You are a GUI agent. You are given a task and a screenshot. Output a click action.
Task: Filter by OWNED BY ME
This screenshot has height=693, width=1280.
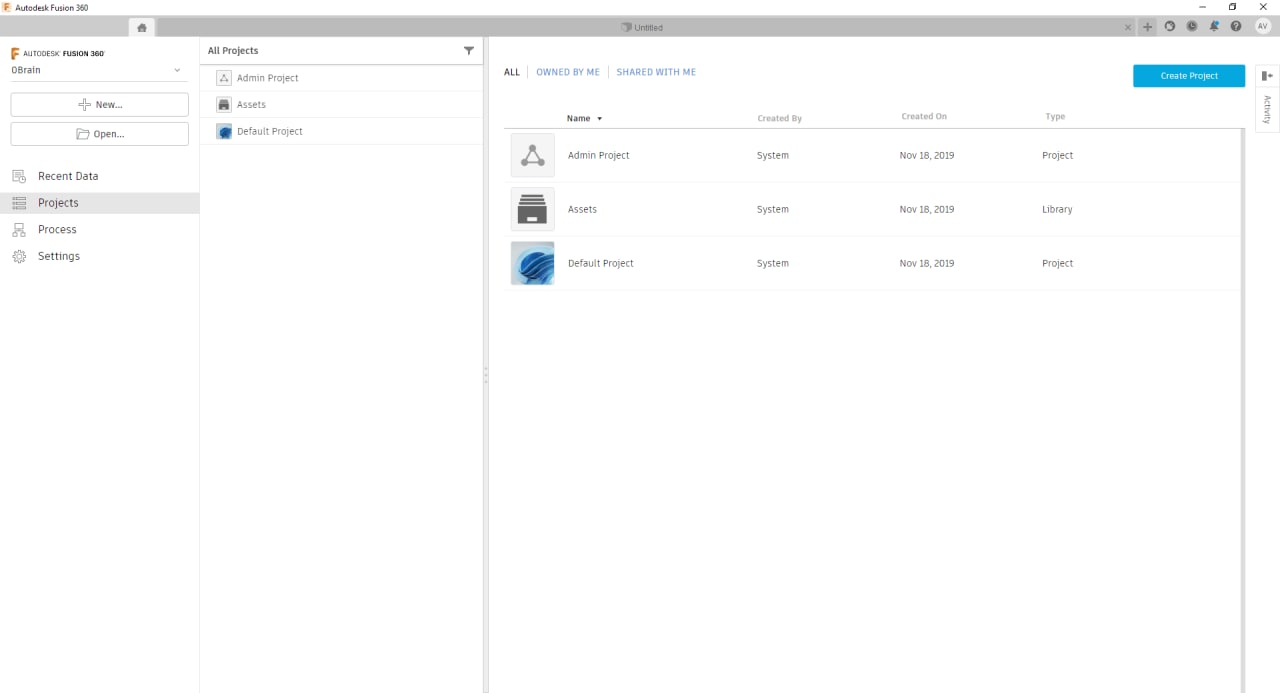pyautogui.click(x=568, y=72)
